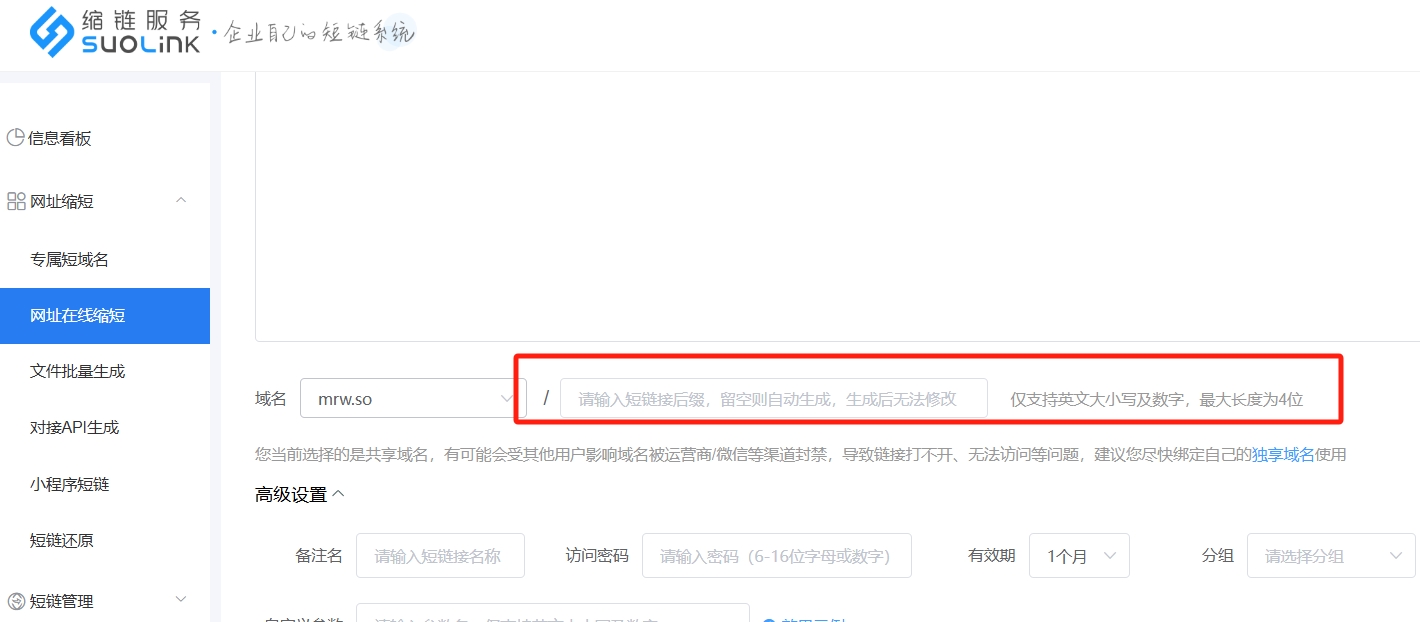Open the 信息看板 dashboard icon
Image resolution: width=1420 pixels, height=622 pixels.
tap(16, 138)
